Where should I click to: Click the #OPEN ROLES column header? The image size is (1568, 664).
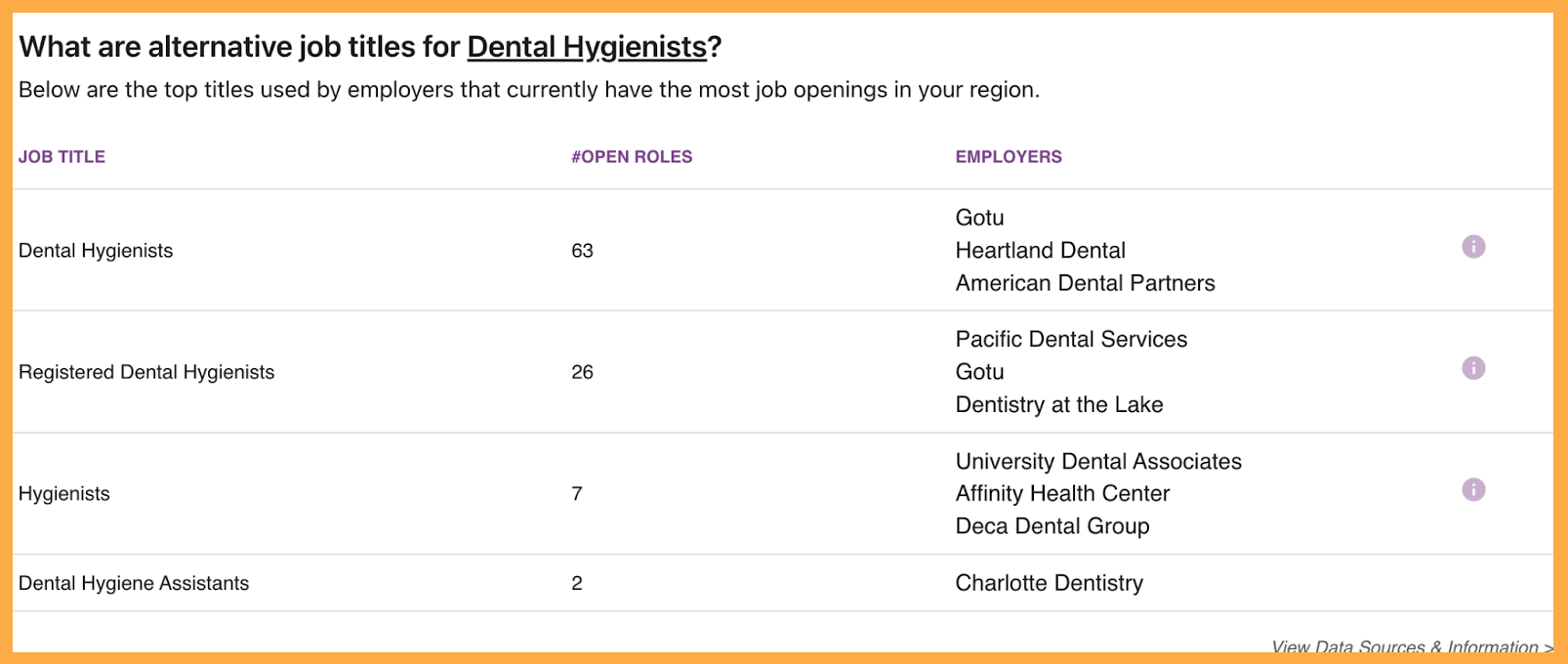point(632,156)
